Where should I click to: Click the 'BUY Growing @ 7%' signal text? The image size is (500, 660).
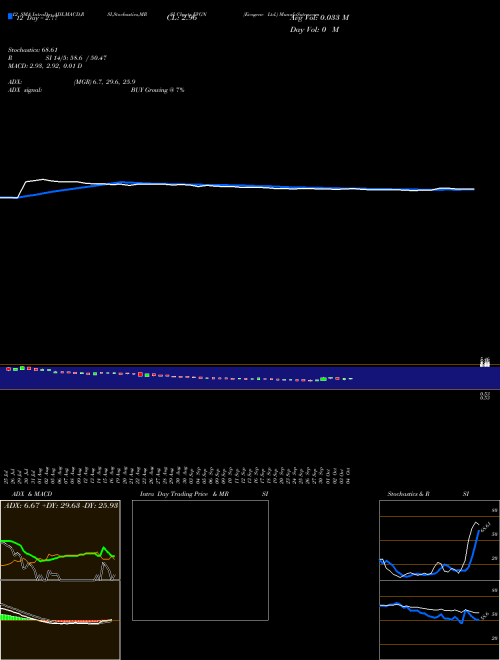[157, 90]
